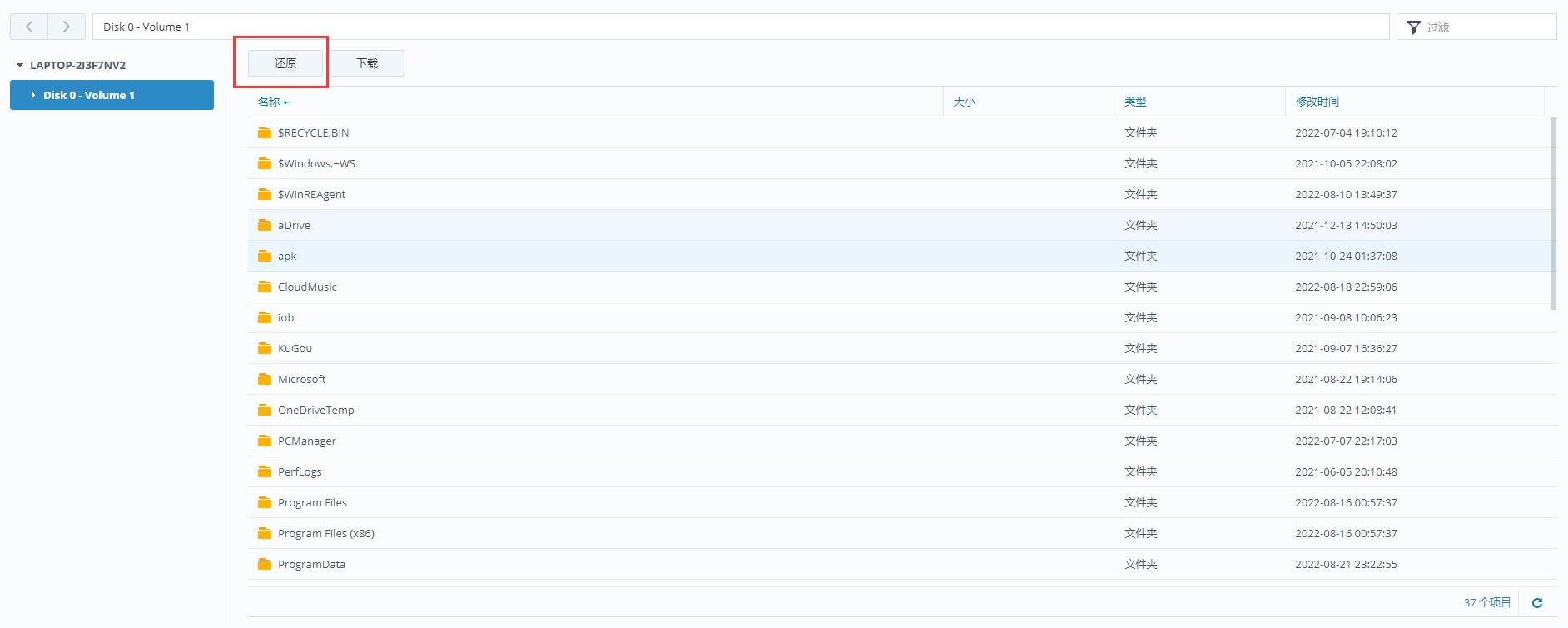The height and width of the screenshot is (628, 1568).
Task: Click the apk folder name
Action: tap(287, 256)
